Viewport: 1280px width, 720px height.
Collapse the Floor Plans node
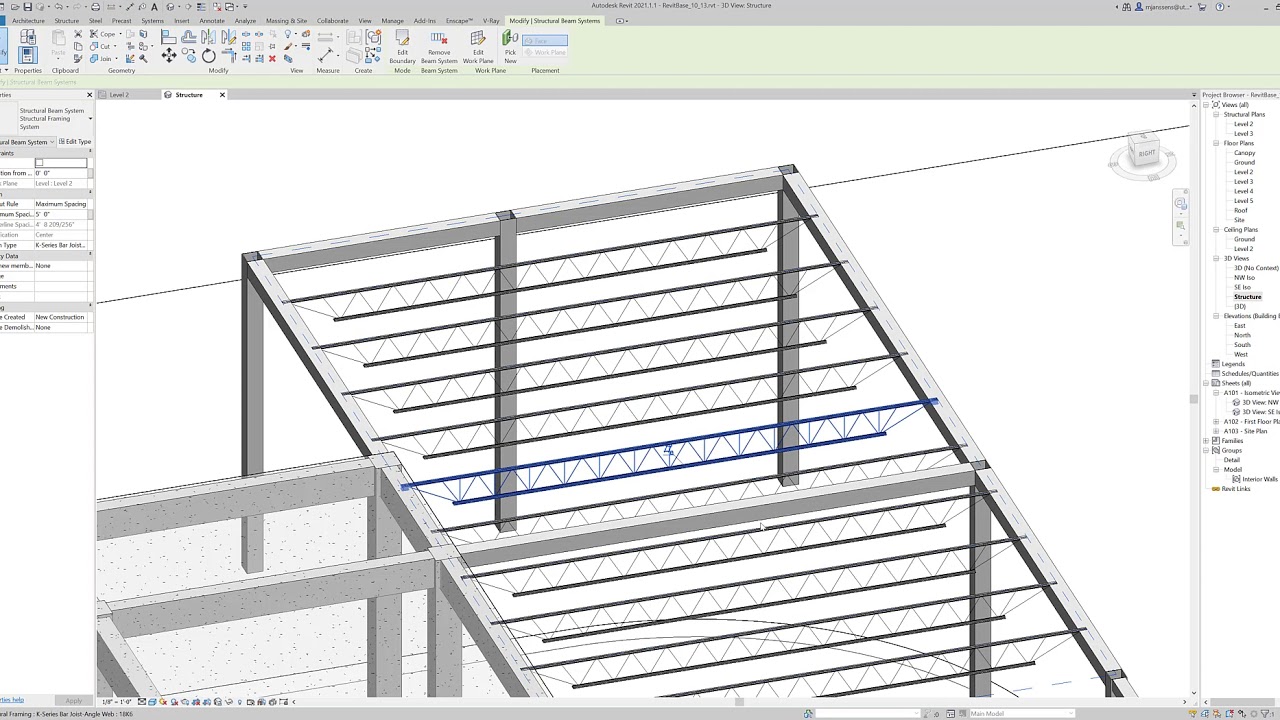click(1216, 143)
